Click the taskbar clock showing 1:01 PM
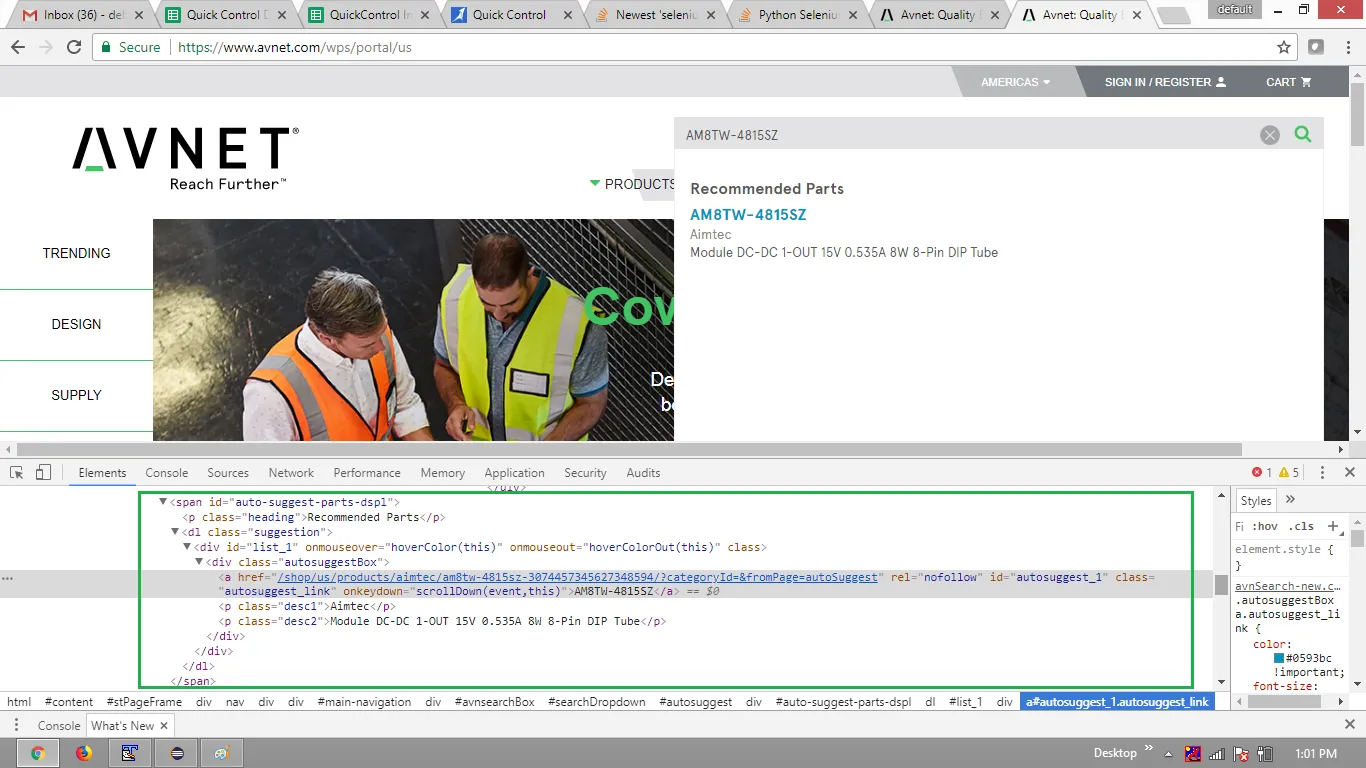The image size is (1366, 768). (1316, 753)
